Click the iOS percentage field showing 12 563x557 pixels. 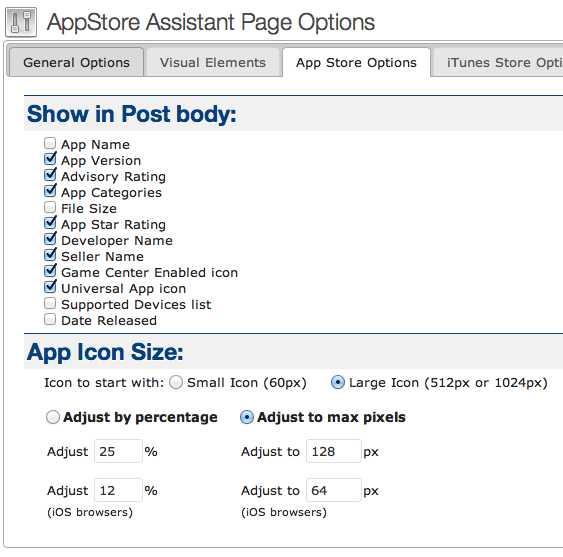(118, 490)
